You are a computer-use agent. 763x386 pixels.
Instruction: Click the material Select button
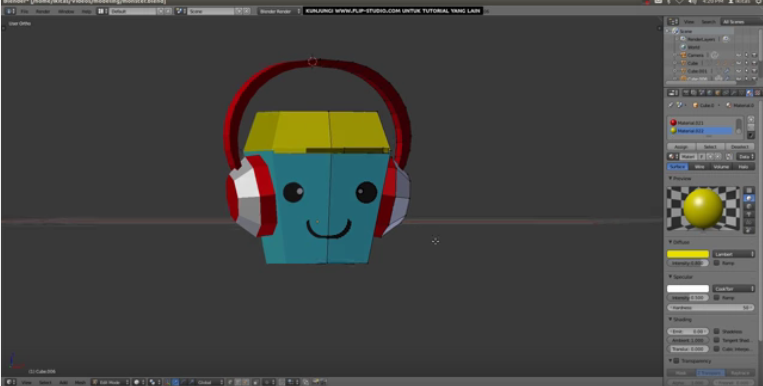(x=710, y=147)
